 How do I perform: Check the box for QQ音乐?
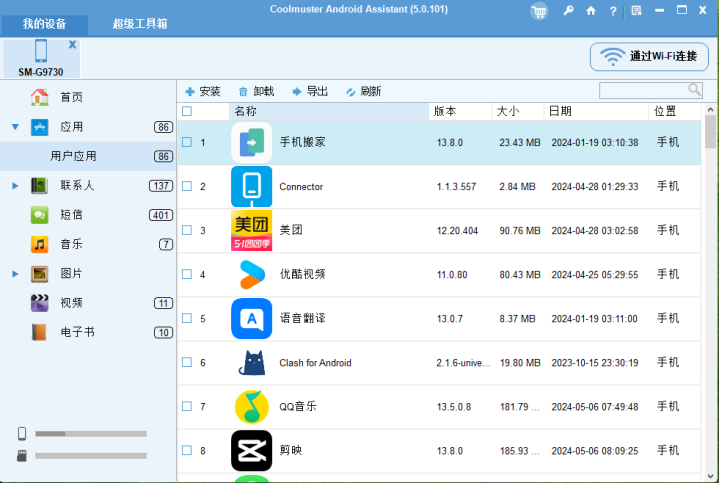click(187, 406)
